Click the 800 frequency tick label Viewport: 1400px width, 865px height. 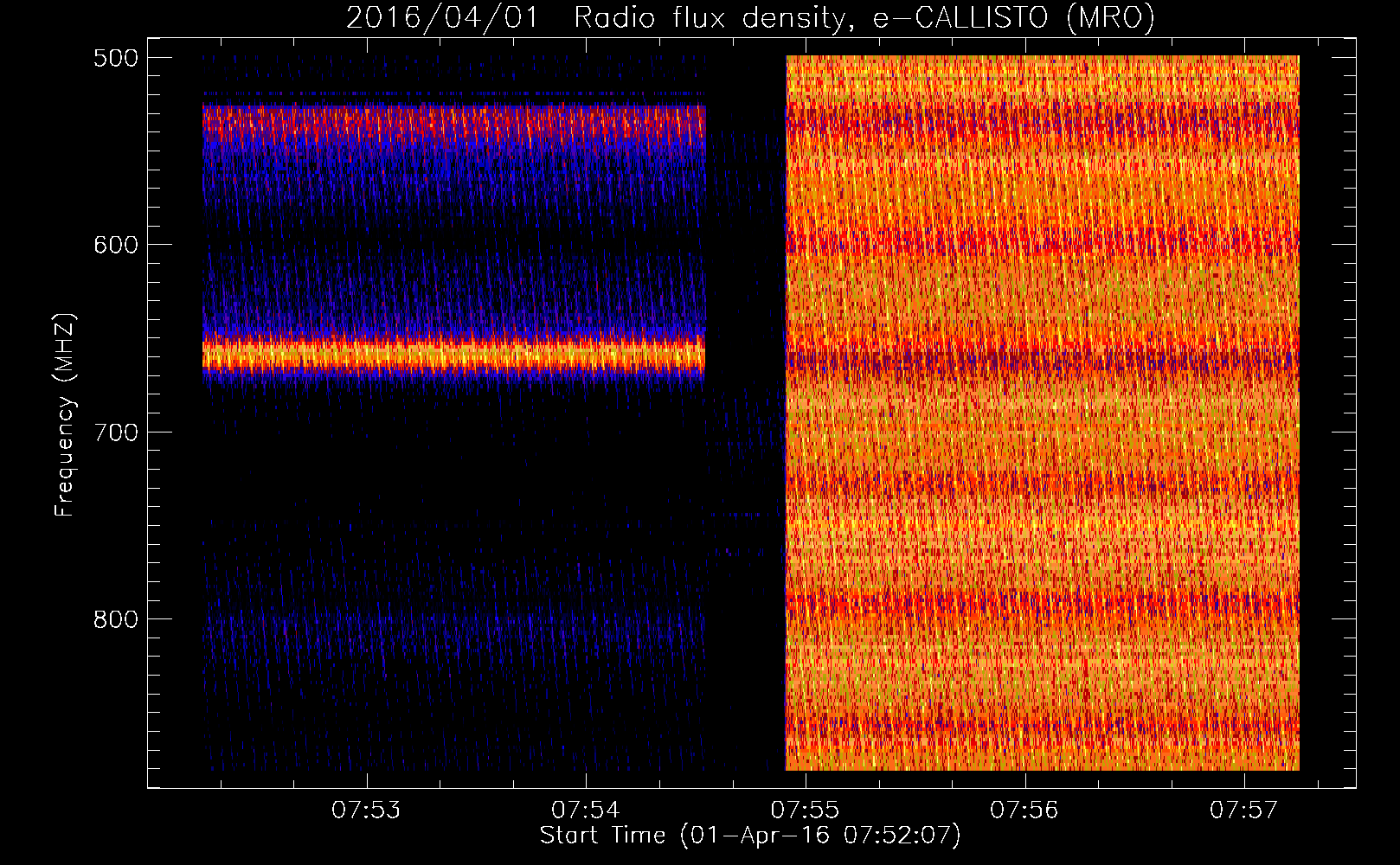116,619
